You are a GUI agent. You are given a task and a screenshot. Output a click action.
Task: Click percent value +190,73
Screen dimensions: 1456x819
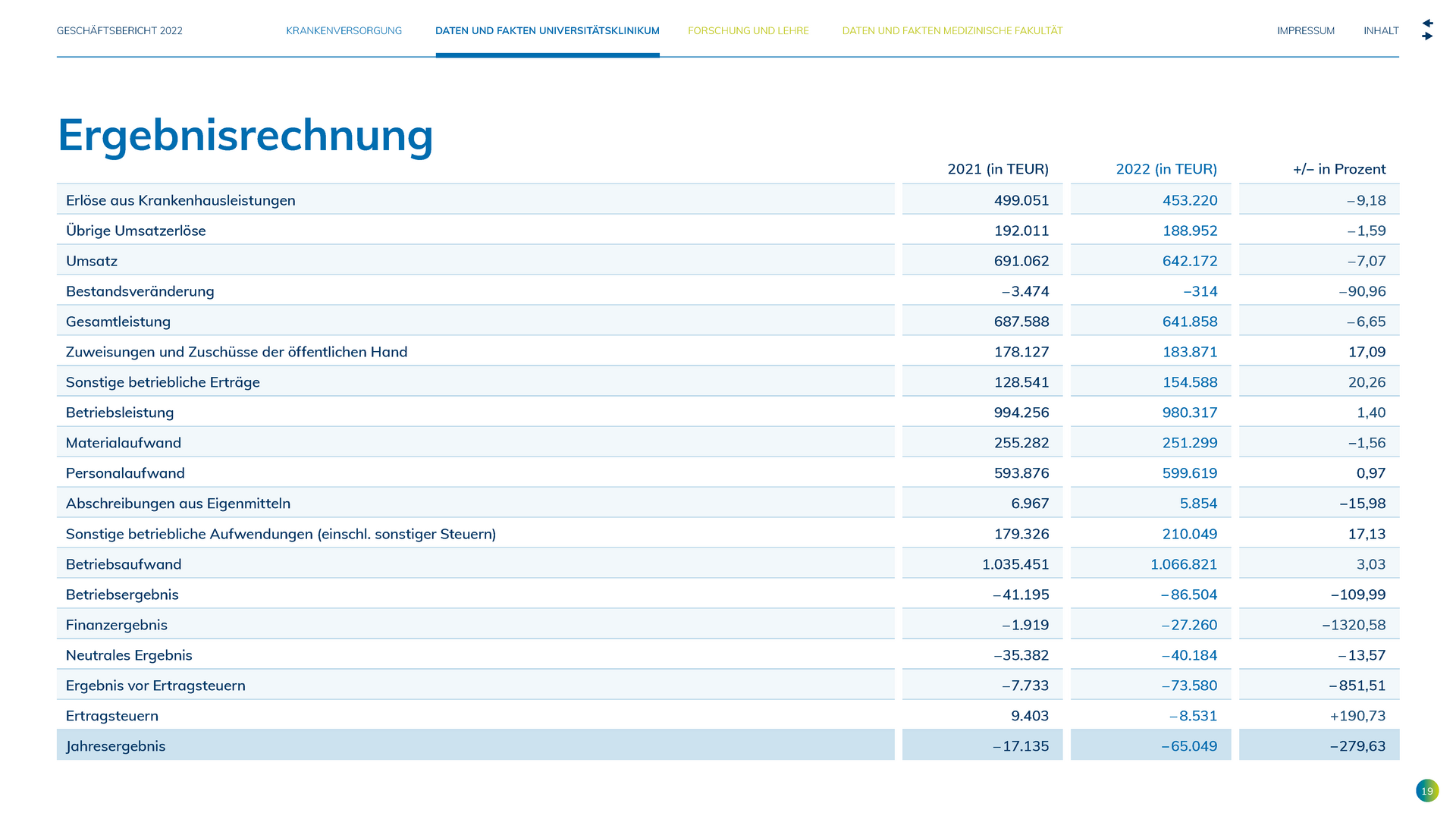pos(1357,716)
